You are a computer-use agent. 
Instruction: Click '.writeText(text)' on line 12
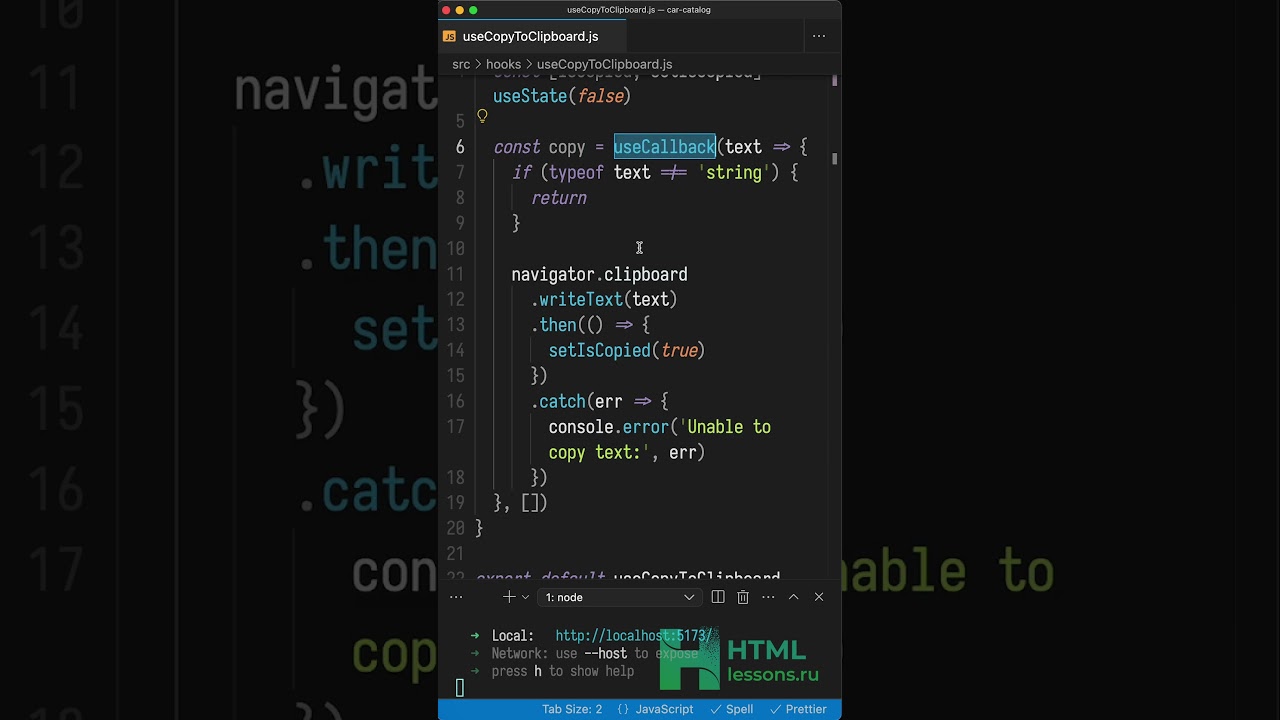[604, 299]
